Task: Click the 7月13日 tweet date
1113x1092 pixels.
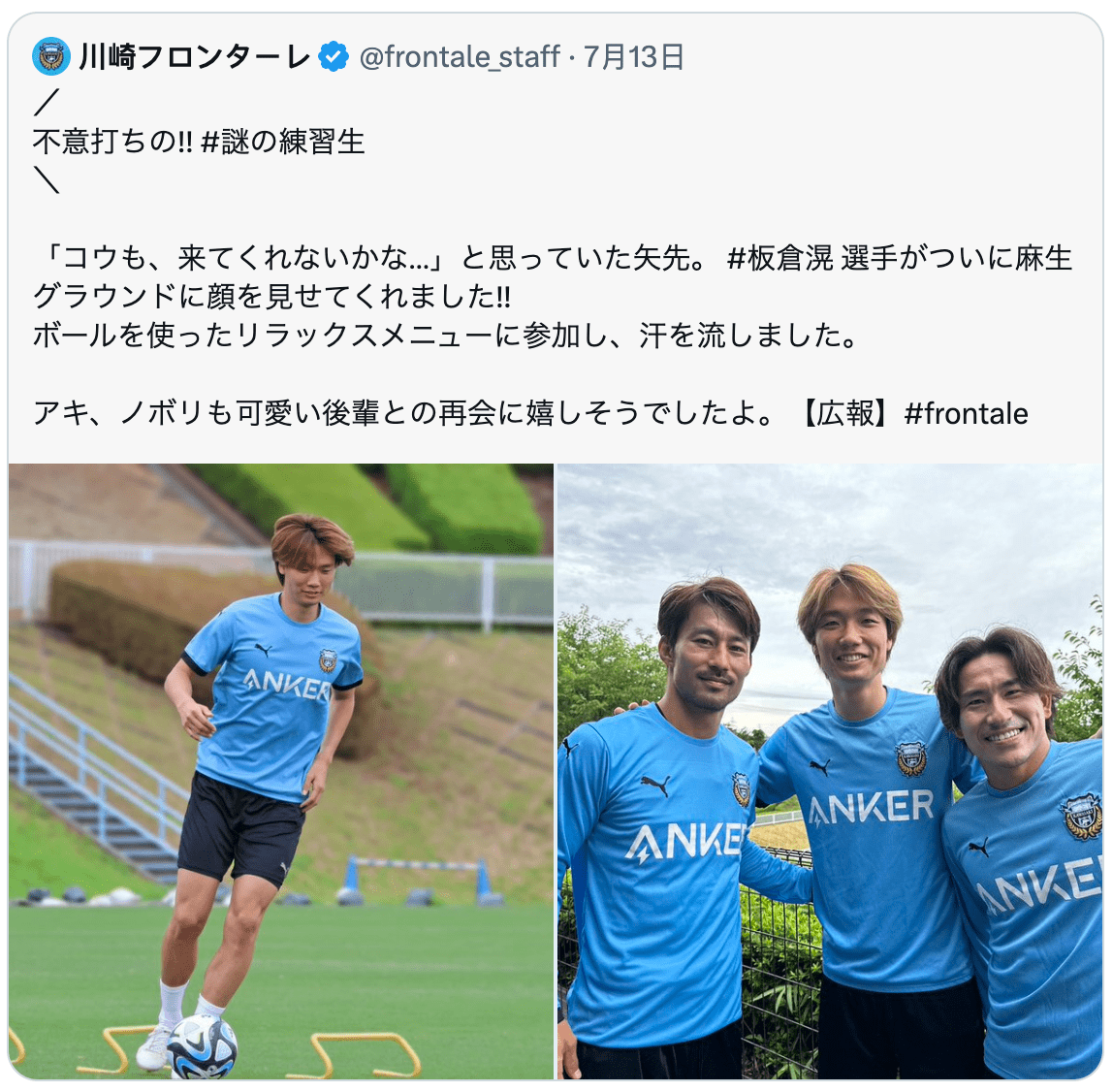Action: [x=634, y=57]
